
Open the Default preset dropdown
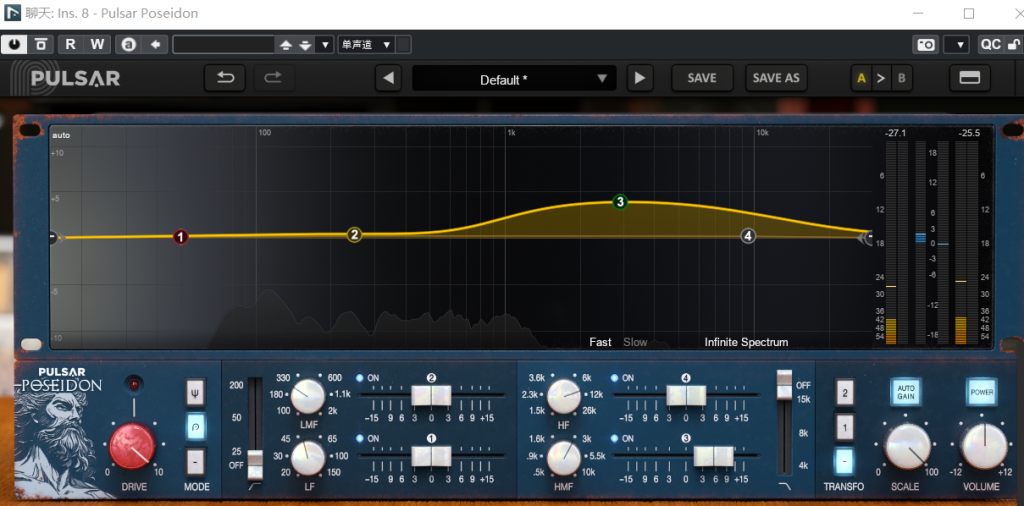click(515, 79)
